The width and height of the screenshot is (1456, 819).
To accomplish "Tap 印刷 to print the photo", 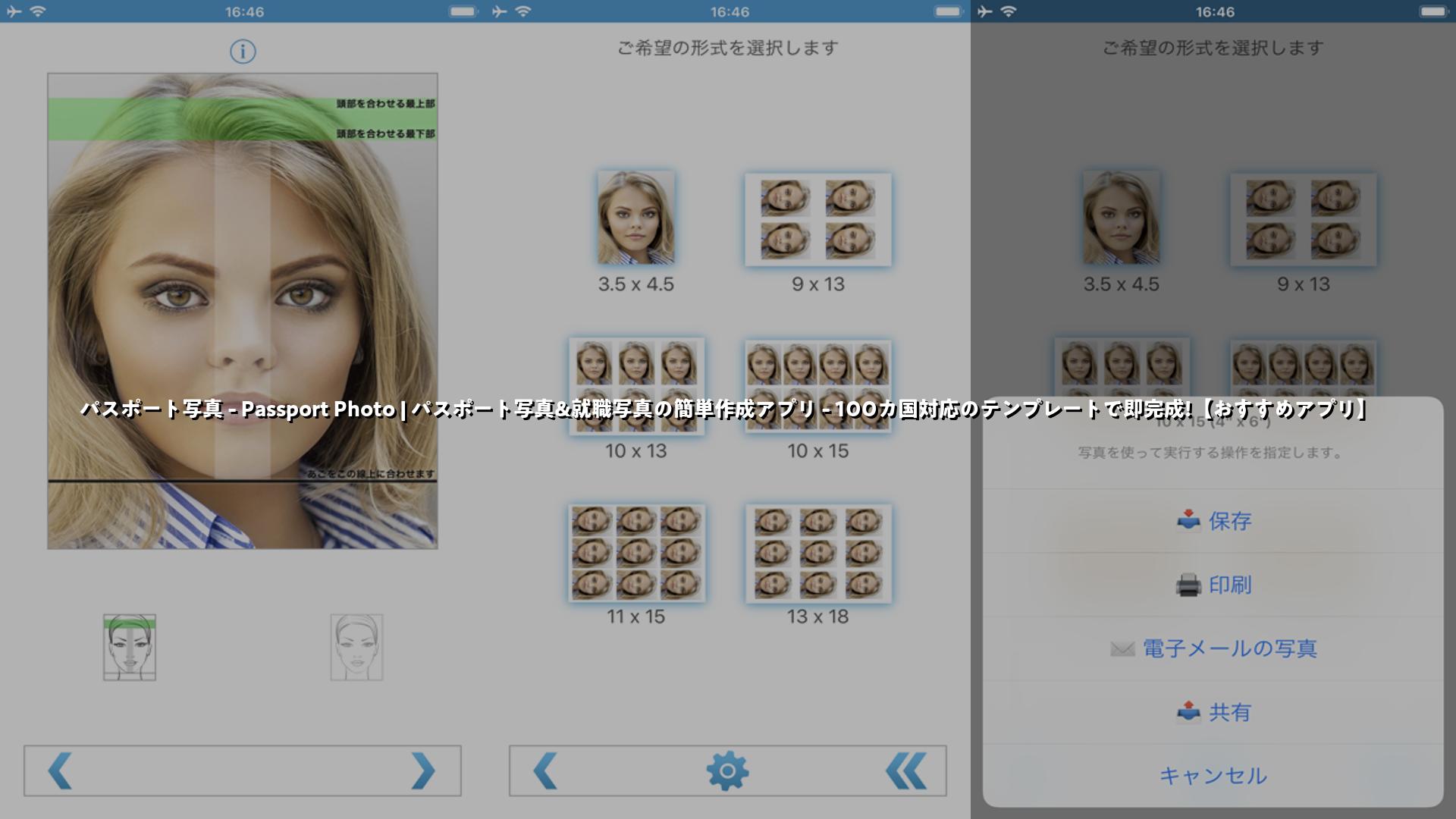I will [1213, 585].
